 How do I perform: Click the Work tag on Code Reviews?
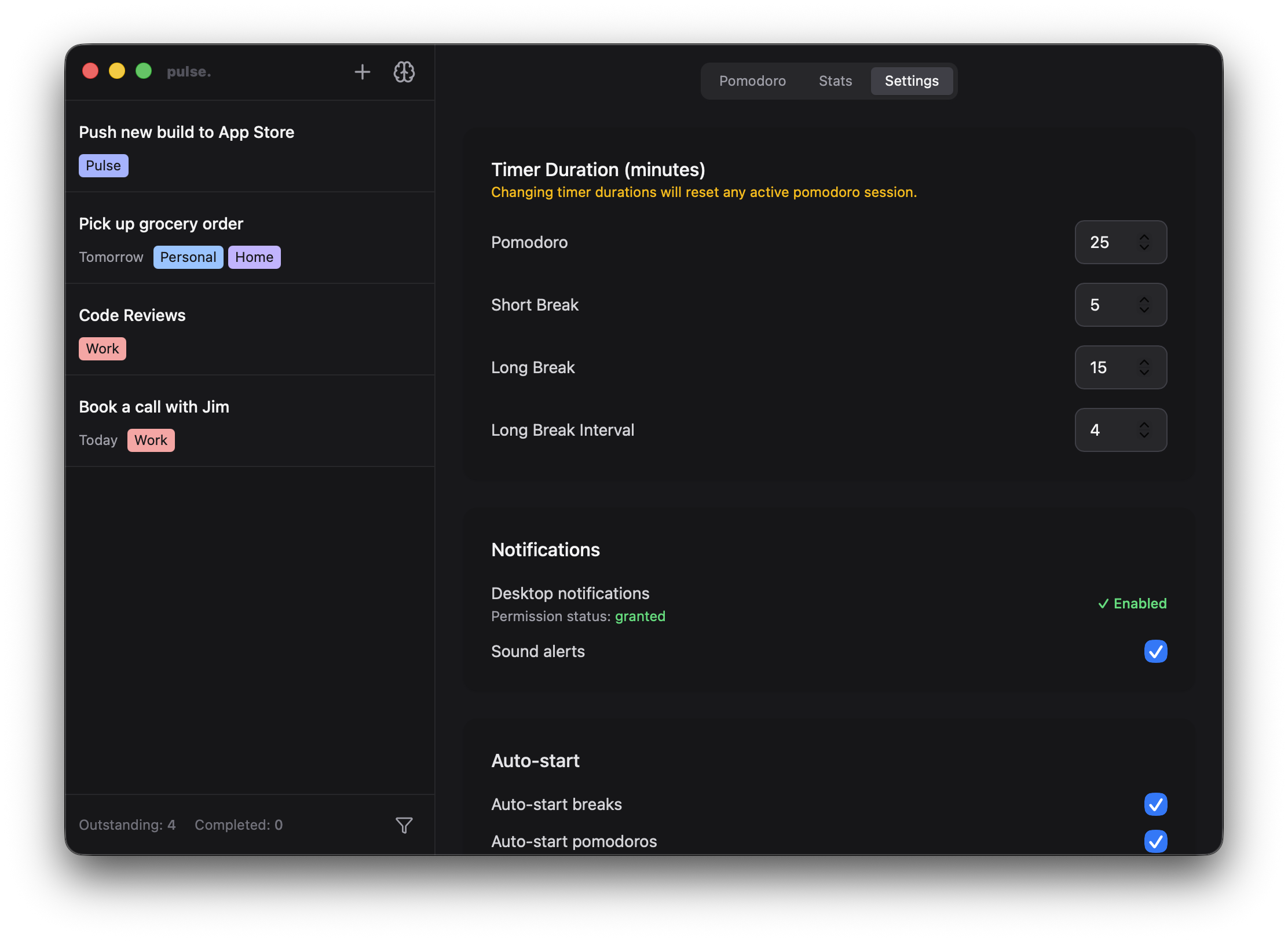pos(102,348)
